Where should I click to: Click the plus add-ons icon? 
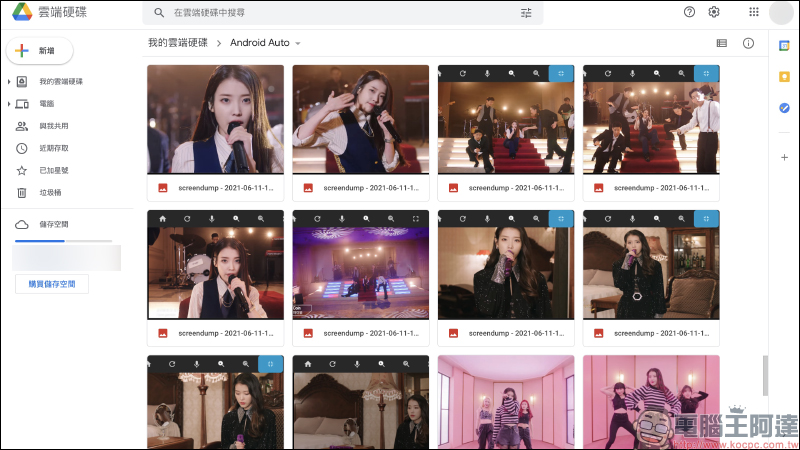pyautogui.click(x=784, y=158)
